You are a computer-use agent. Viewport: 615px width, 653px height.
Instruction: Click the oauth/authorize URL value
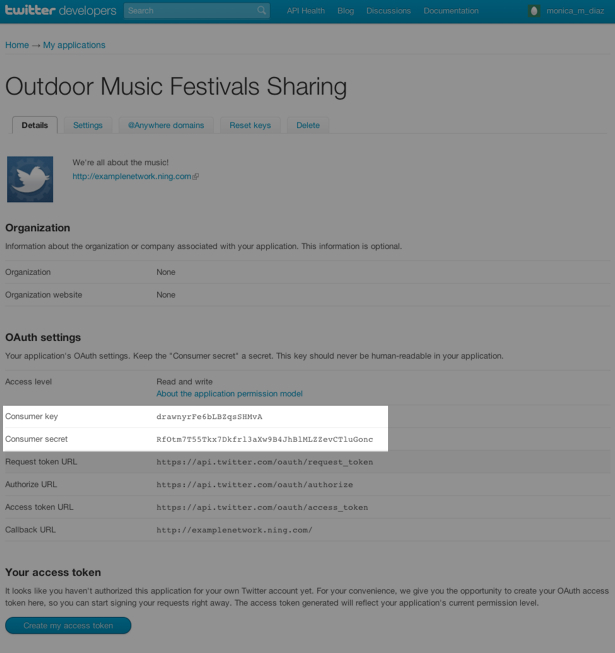tap(255, 484)
